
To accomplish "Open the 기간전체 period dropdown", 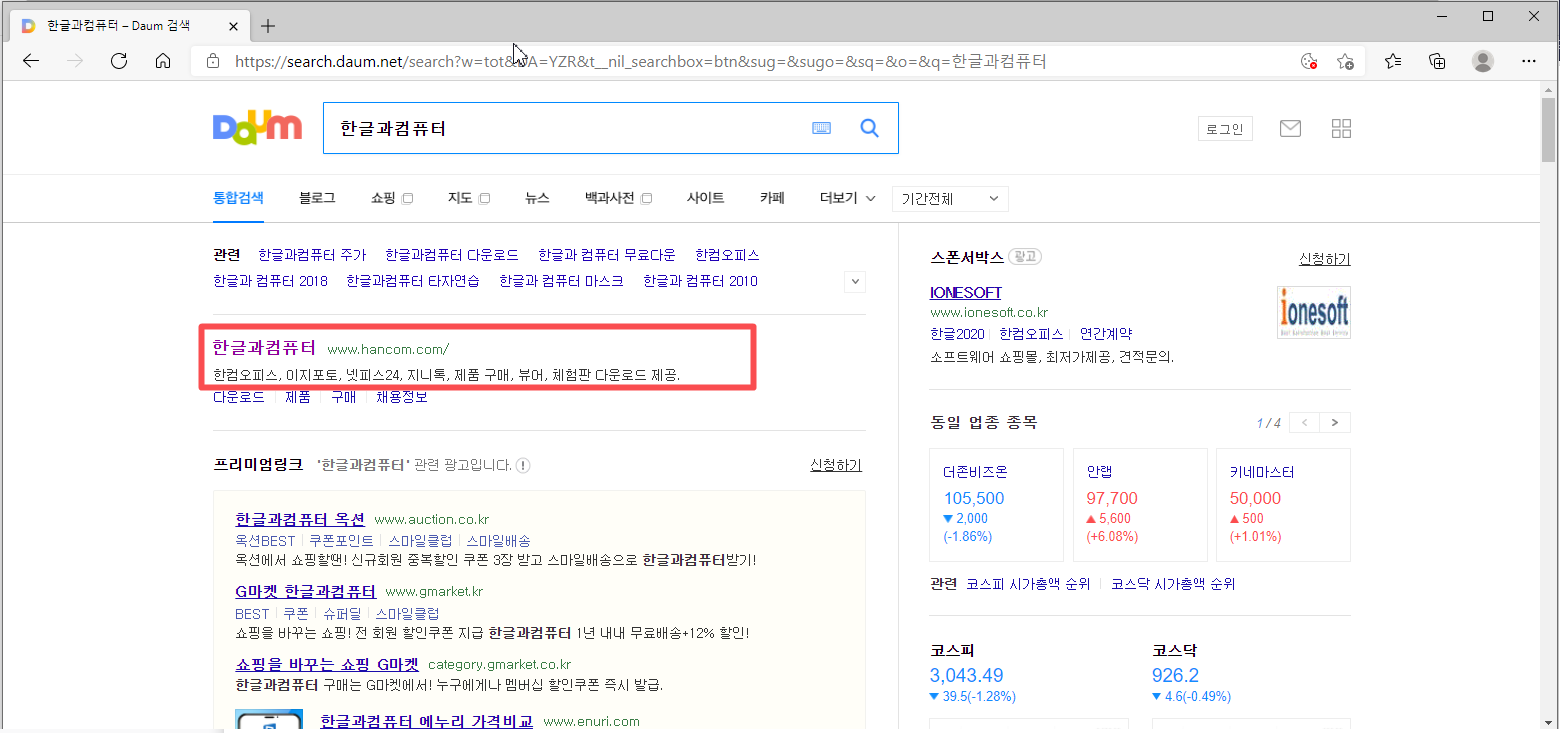I will point(950,198).
